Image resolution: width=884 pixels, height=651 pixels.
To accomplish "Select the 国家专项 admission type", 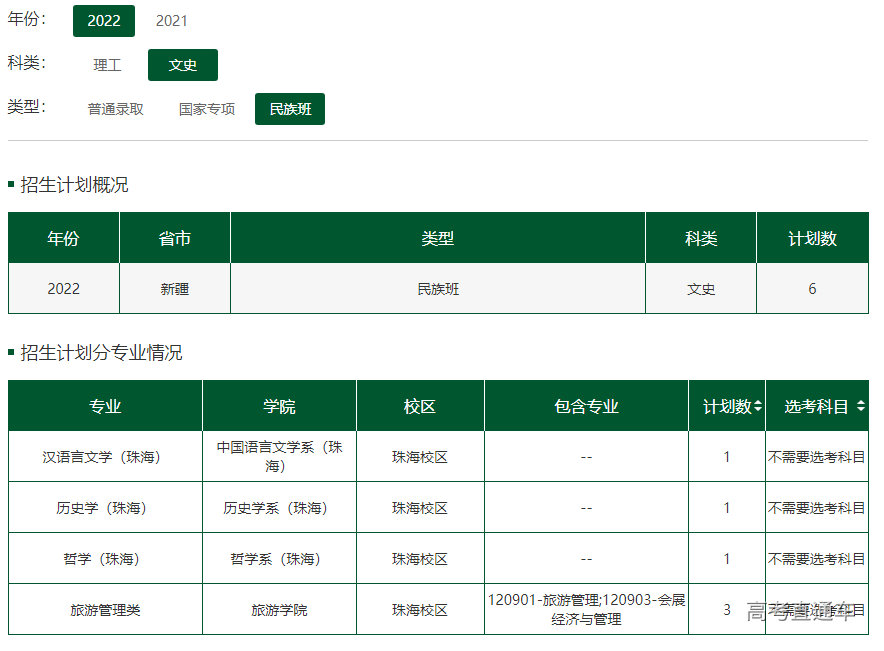I will 207,109.
